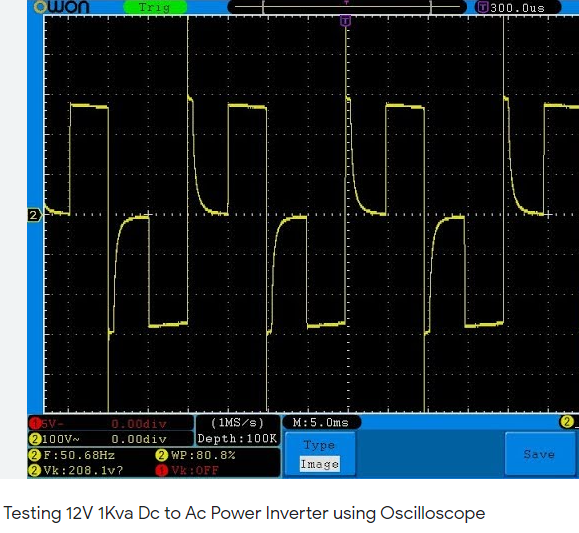The image size is (579, 533).
Task: Click the yellow 2 icon at bottom right
Action: tap(567, 421)
